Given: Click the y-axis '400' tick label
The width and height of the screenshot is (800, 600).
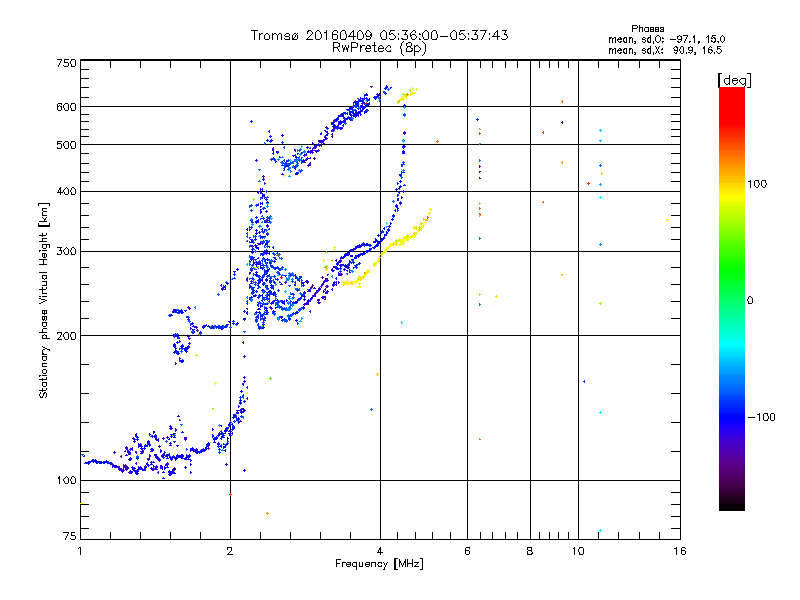Looking at the screenshot, I should 66,191.
